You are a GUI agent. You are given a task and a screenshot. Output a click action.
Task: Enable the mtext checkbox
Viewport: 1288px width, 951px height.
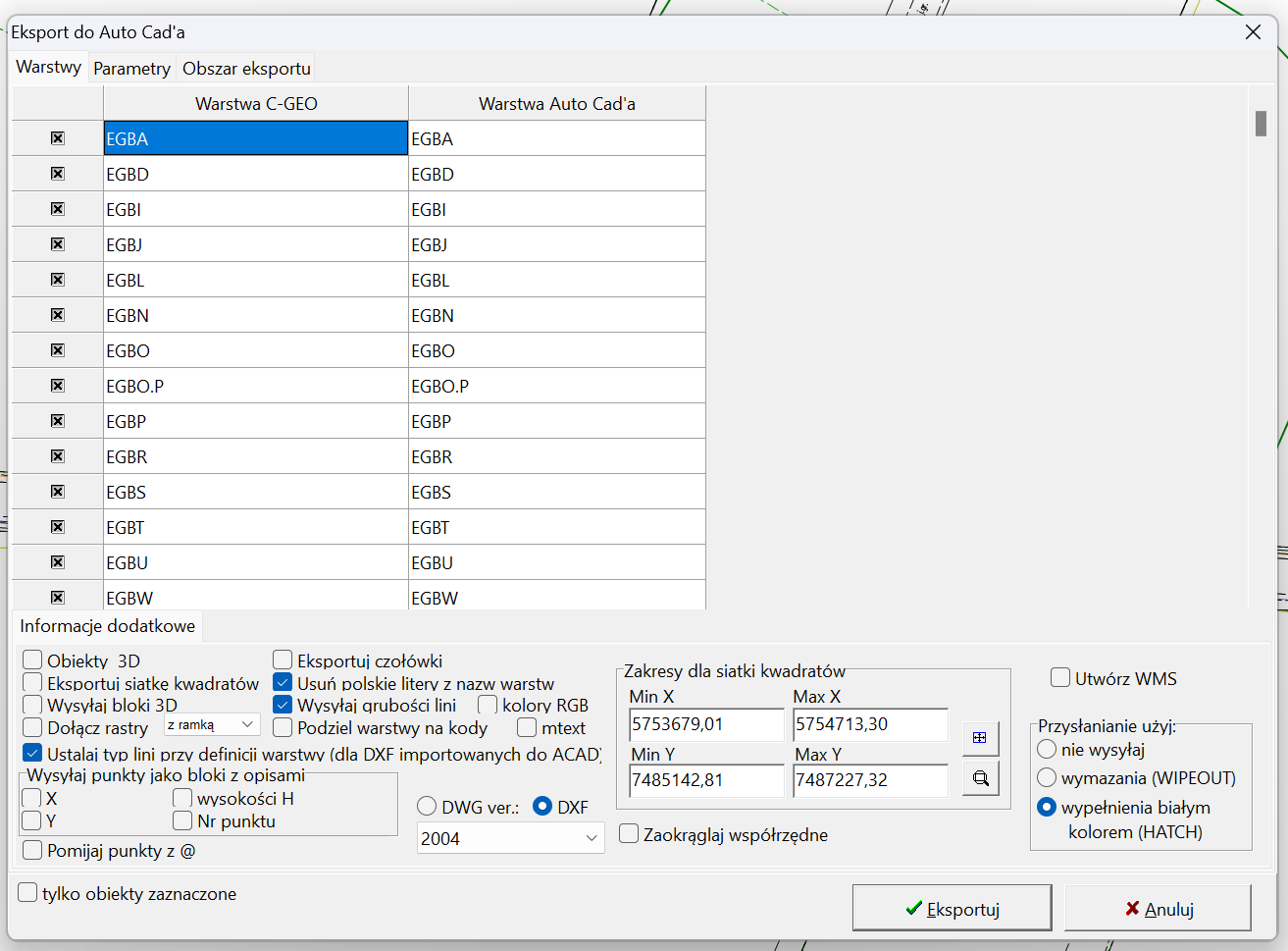527,727
